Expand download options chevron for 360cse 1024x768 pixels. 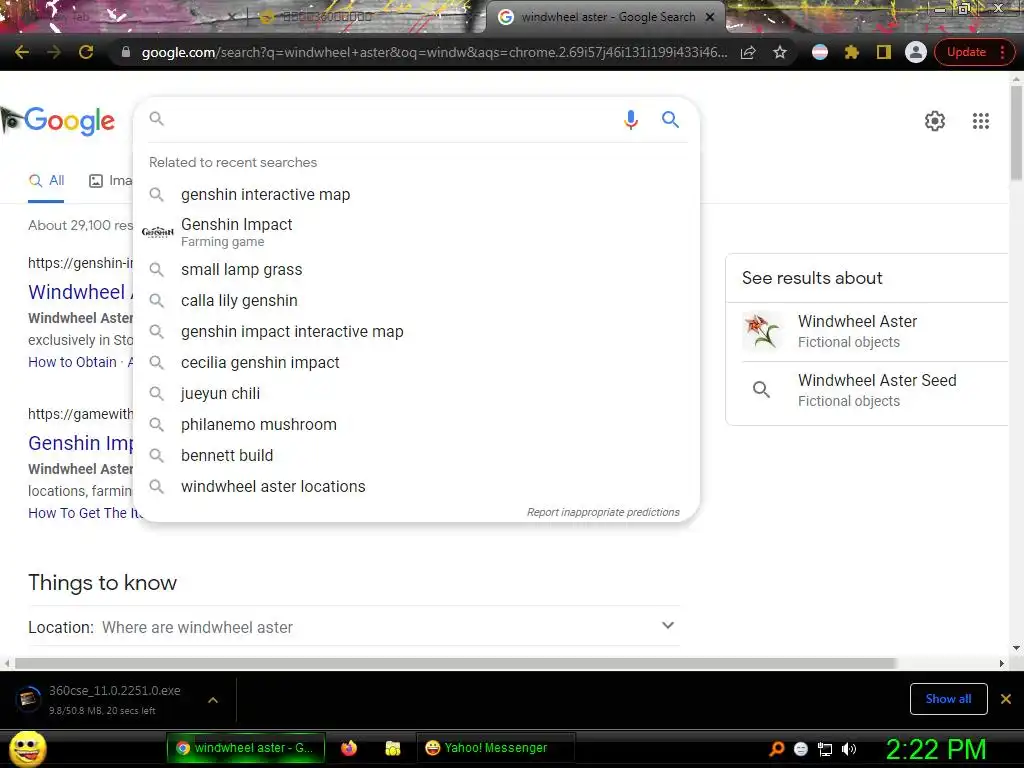[213, 700]
